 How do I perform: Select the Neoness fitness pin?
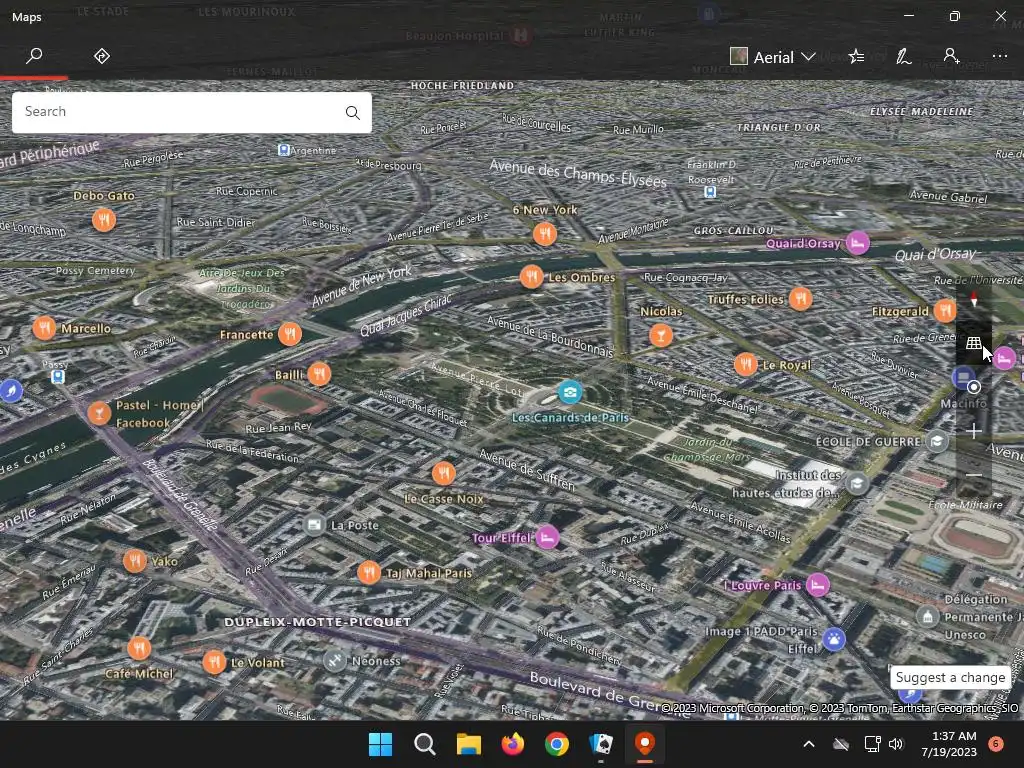[335, 661]
